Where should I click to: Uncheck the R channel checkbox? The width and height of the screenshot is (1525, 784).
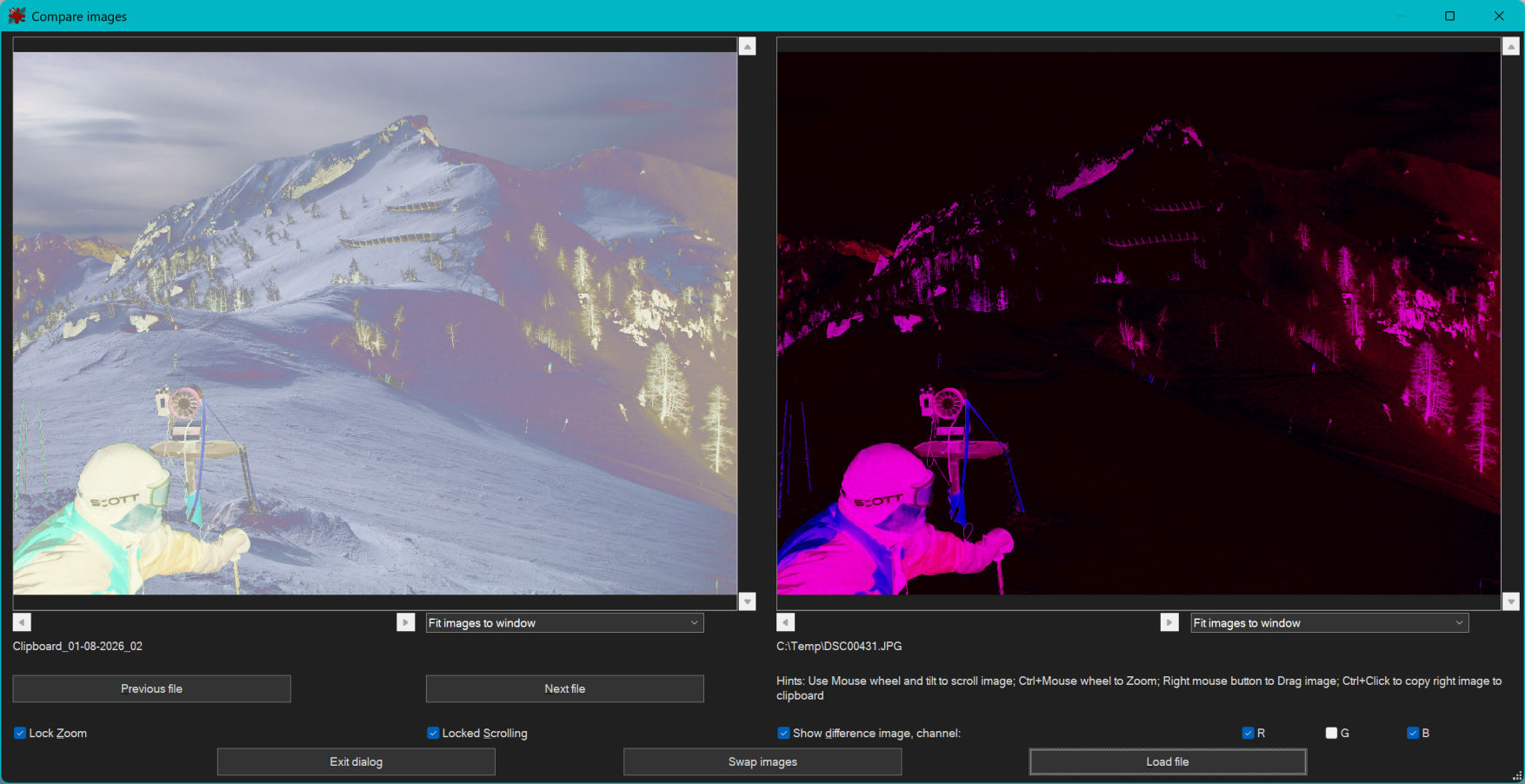tap(1248, 733)
